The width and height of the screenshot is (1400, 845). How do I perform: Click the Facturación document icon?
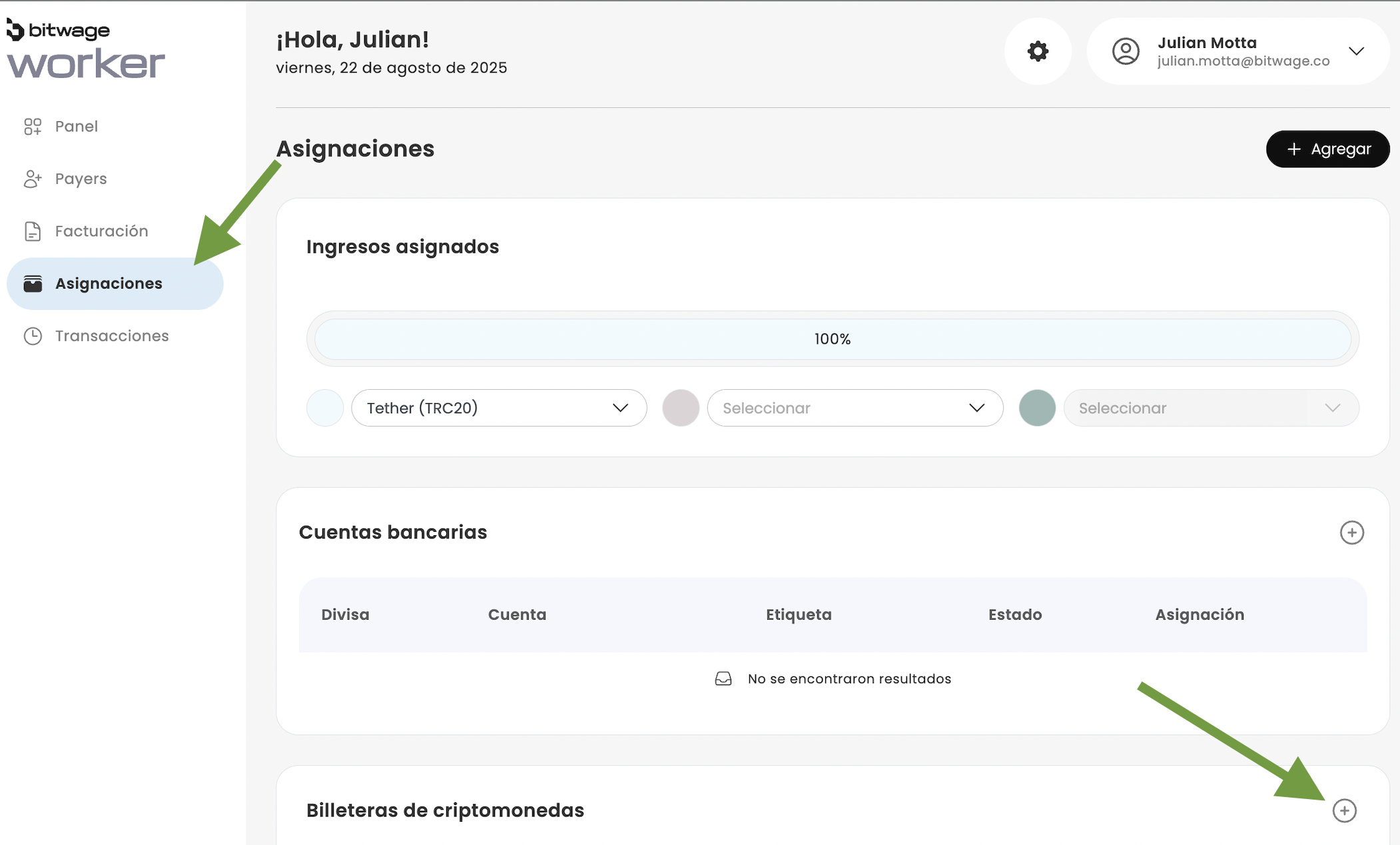[33, 231]
